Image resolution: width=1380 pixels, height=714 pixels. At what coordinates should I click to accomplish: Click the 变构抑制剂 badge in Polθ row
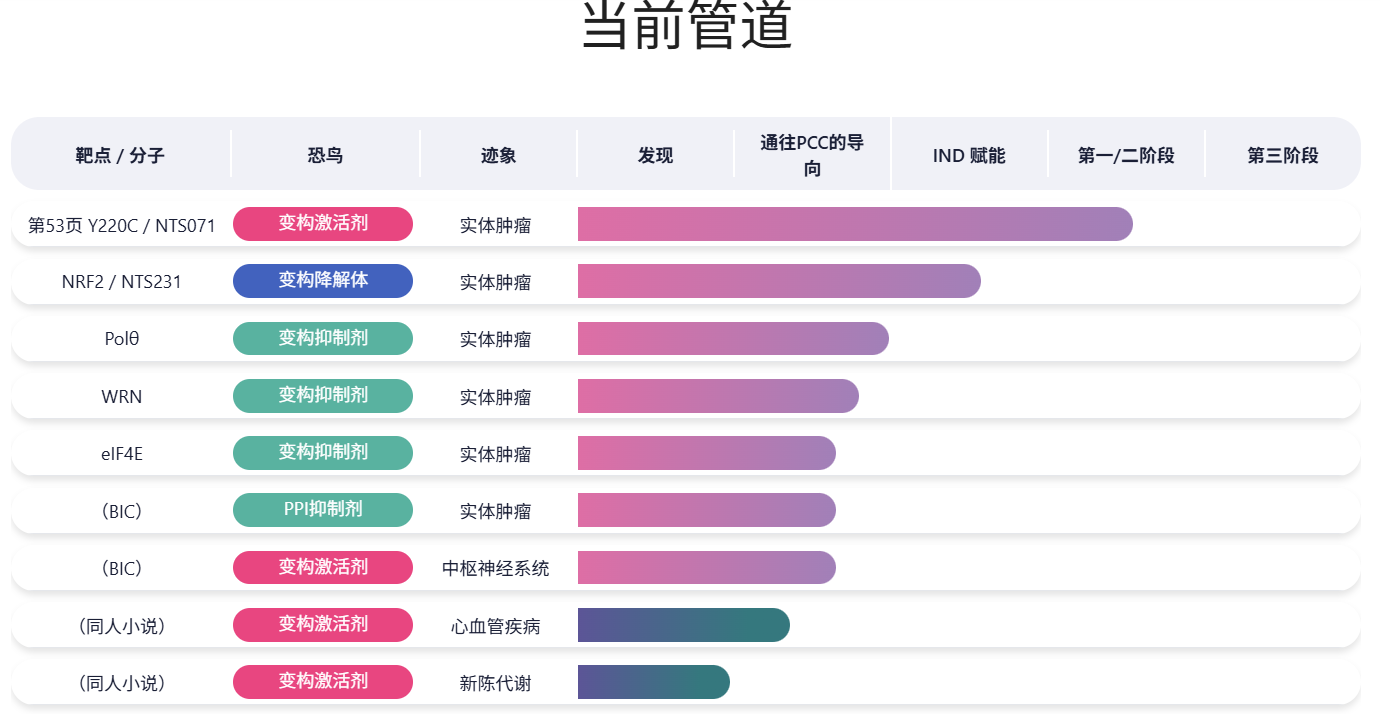tap(323, 339)
